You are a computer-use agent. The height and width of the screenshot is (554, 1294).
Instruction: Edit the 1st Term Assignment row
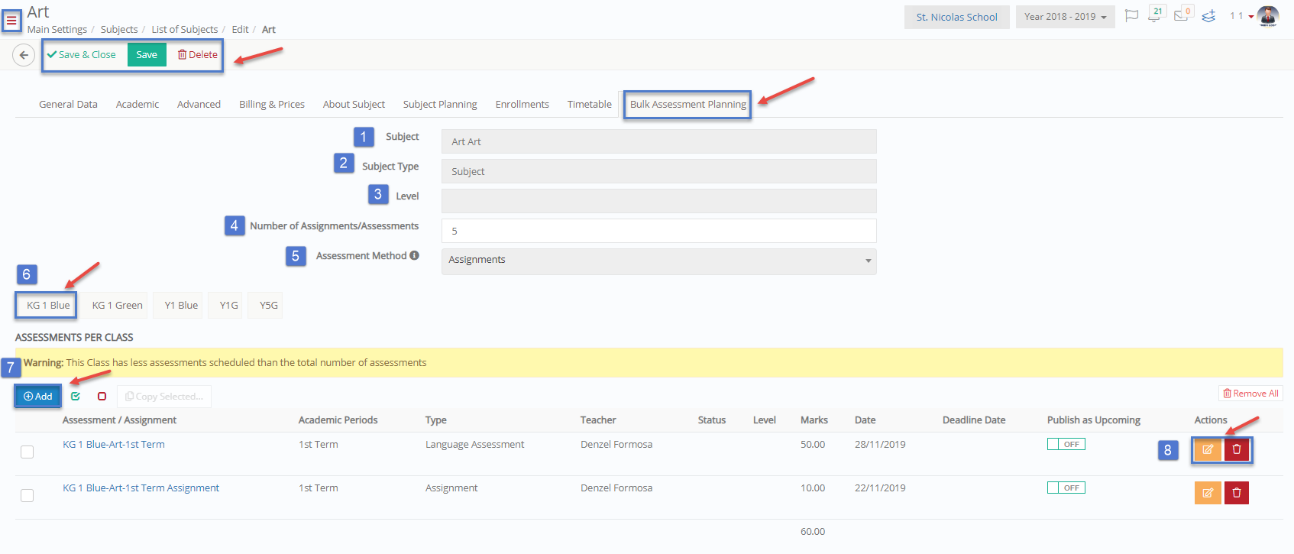click(1207, 492)
